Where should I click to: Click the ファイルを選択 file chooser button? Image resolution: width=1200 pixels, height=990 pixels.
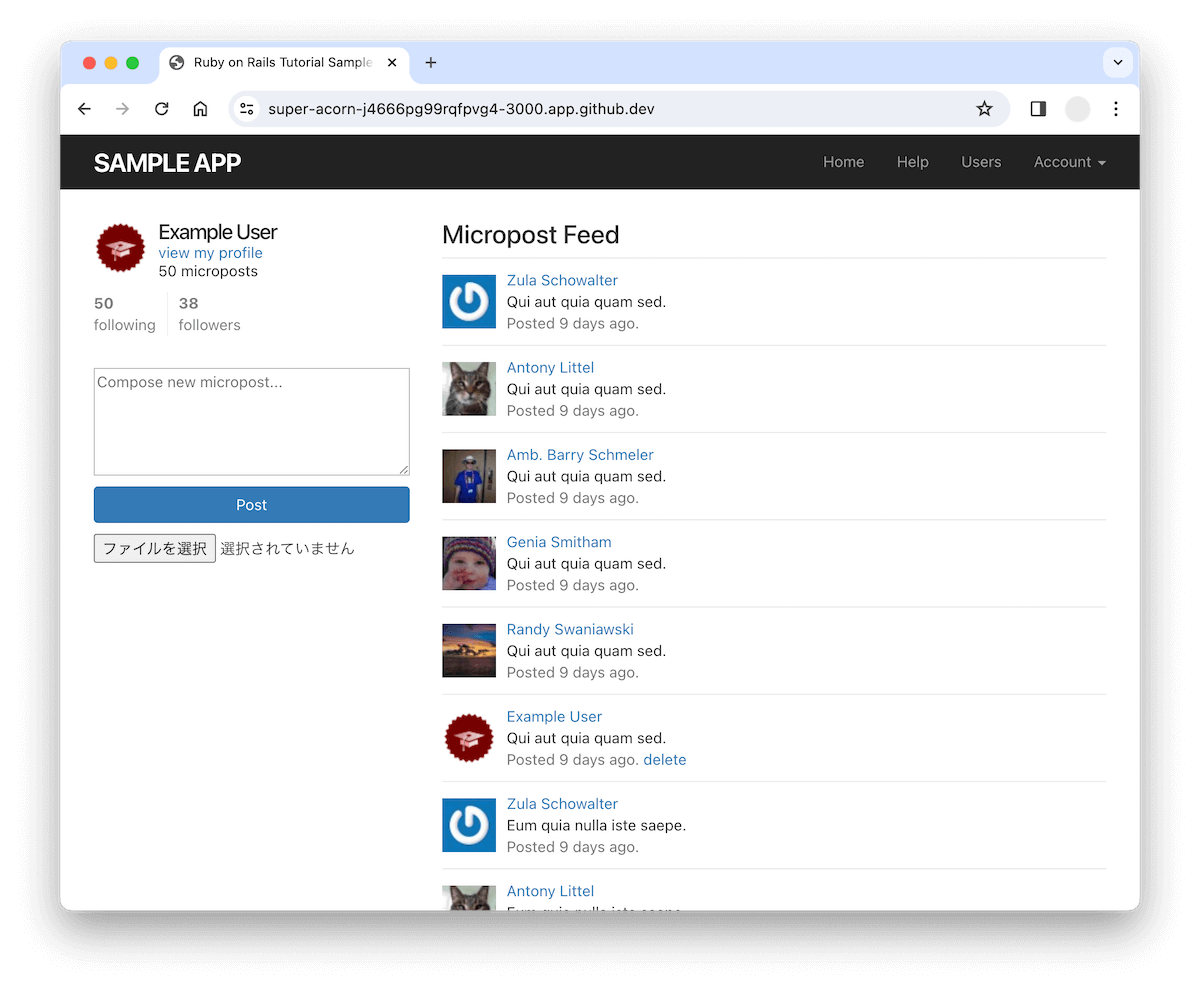coord(155,548)
